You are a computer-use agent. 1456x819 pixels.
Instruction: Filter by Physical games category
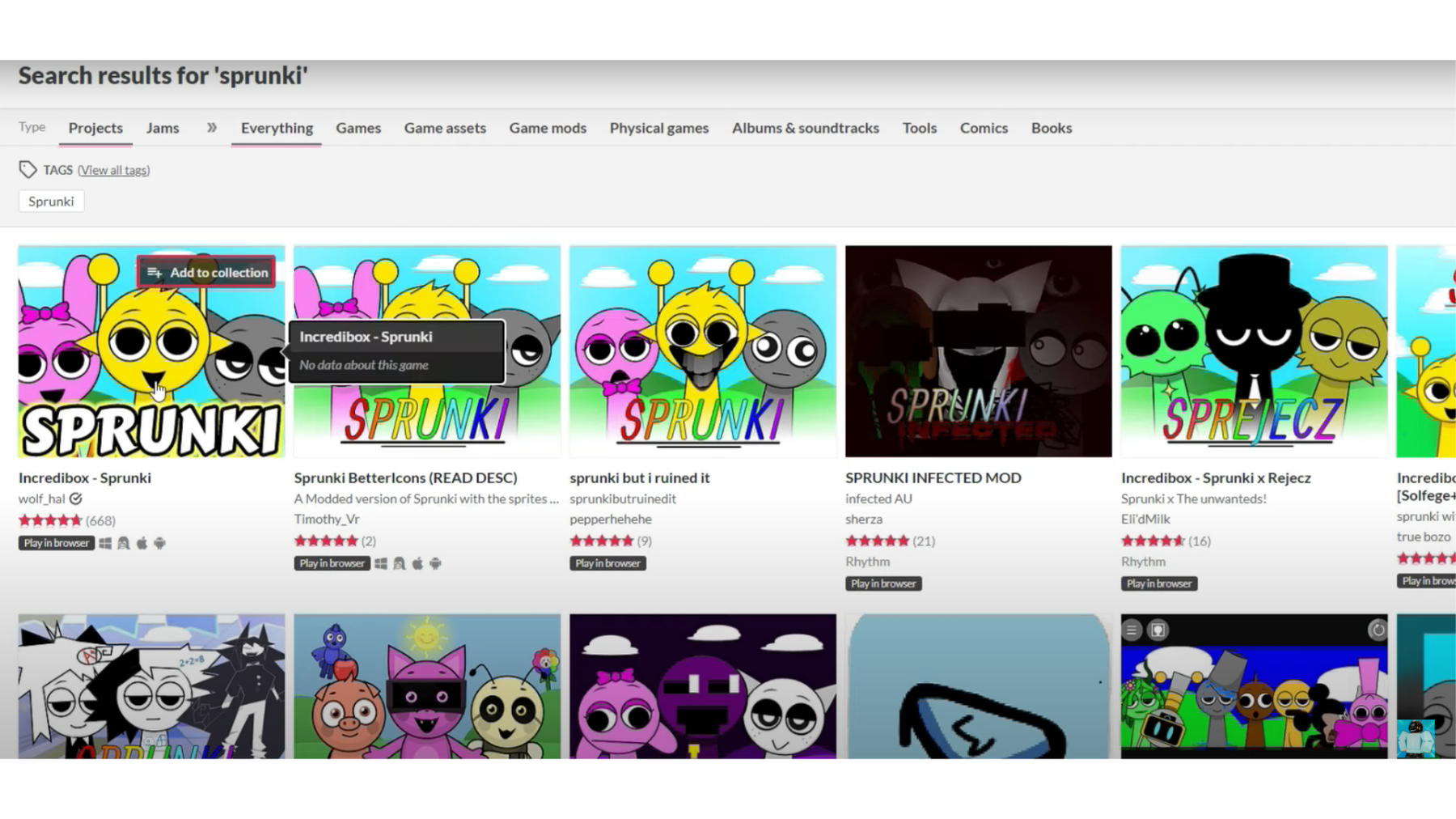pyautogui.click(x=659, y=128)
